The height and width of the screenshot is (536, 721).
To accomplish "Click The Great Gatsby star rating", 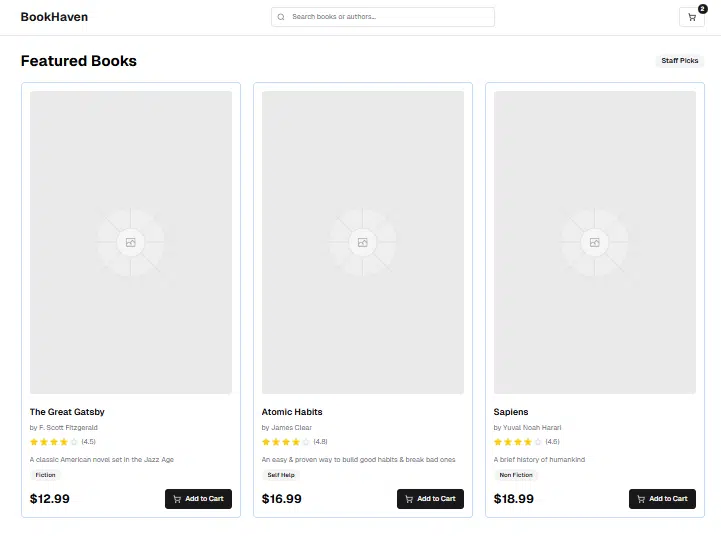I will tap(54, 442).
